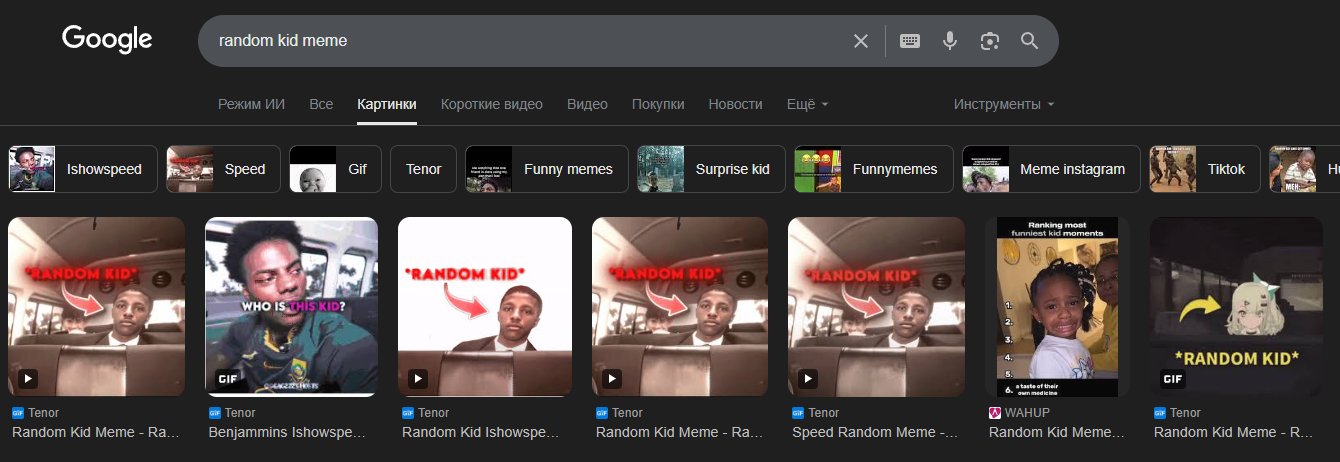Screen dimensions: 1340x462
Task: Select the Tenor filter chip
Action: (423, 169)
